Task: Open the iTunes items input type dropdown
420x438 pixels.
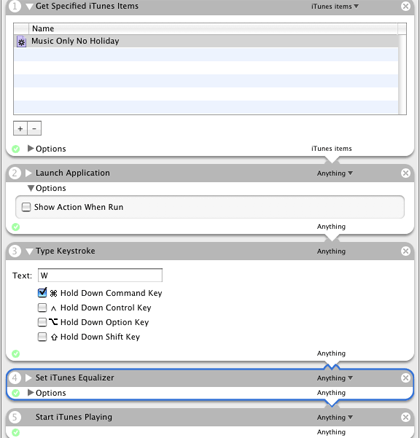Action: [x=335, y=6]
